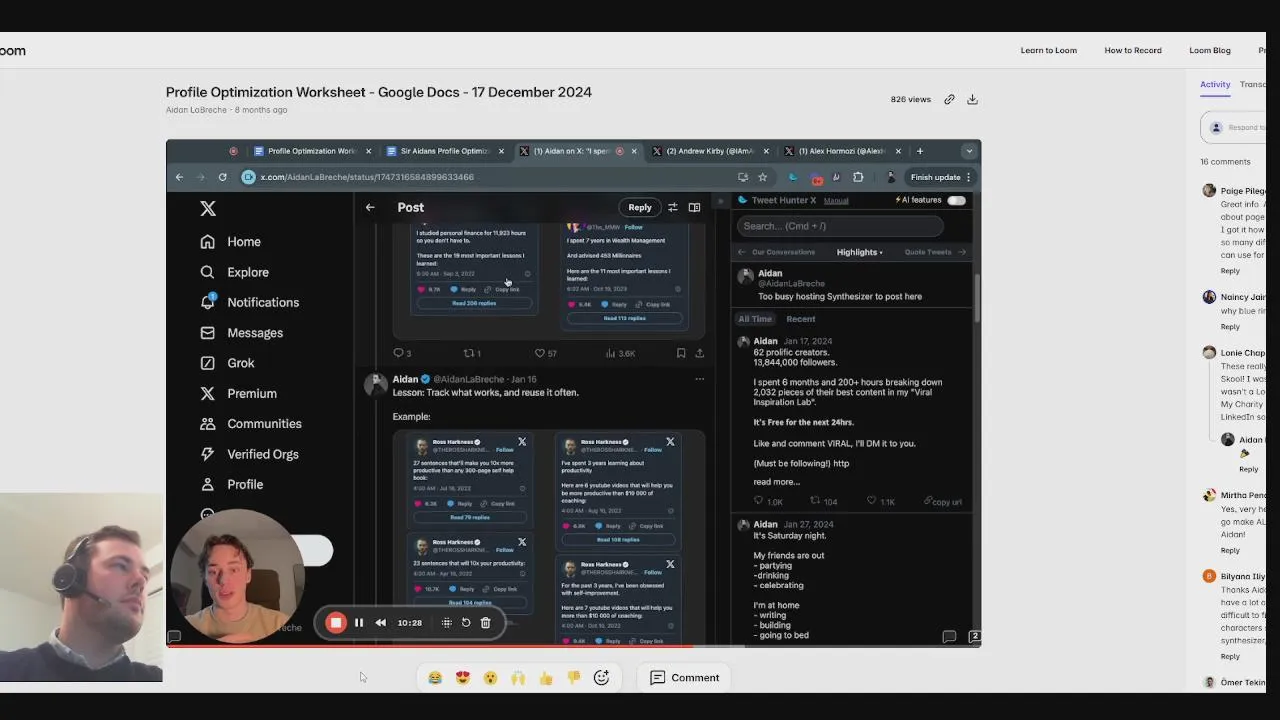
Task: Click the red video progress bar
Action: (430, 646)
